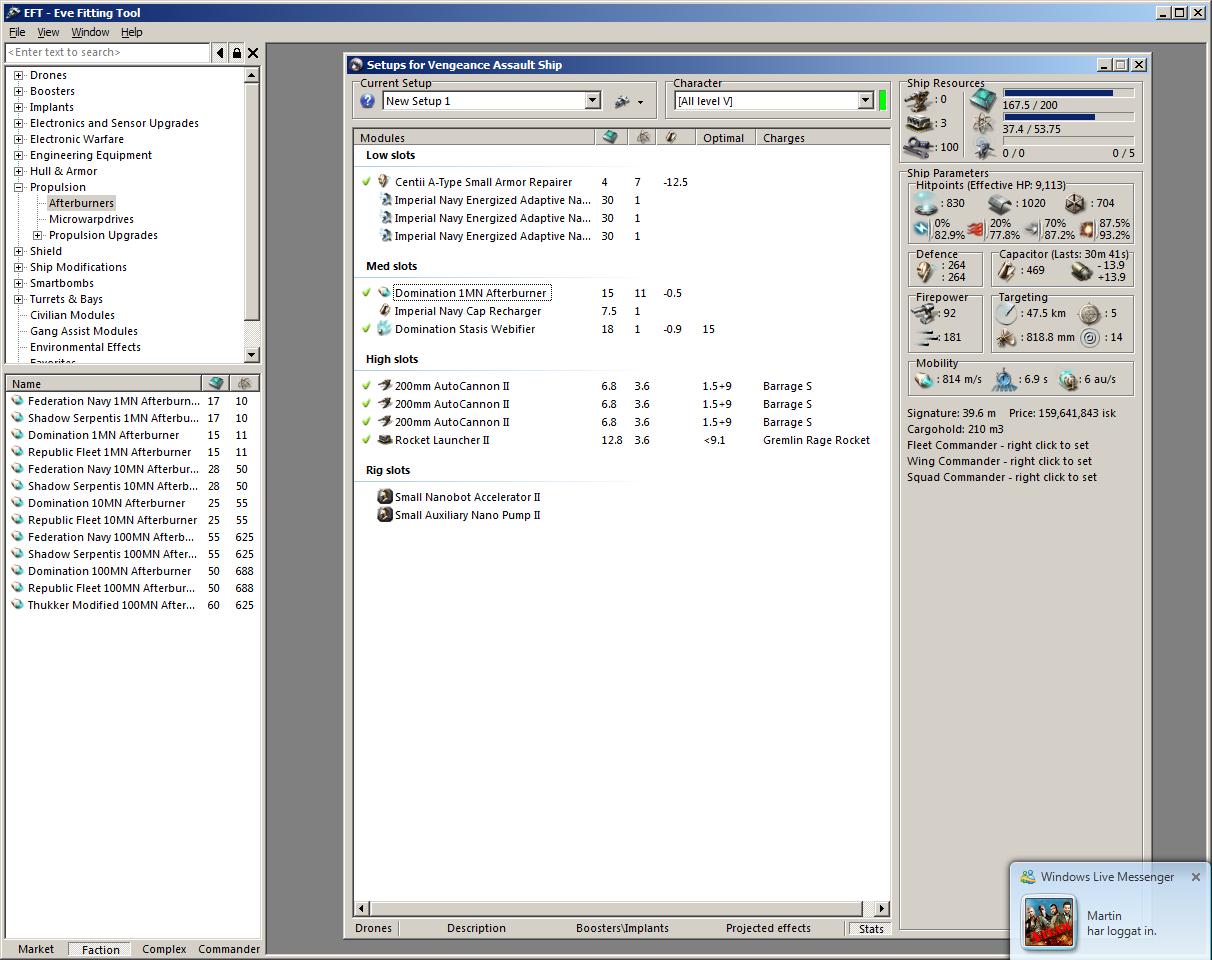
Task: Toggle active state of Domination 1MN Afterburner module
Action: coord(366,293)
